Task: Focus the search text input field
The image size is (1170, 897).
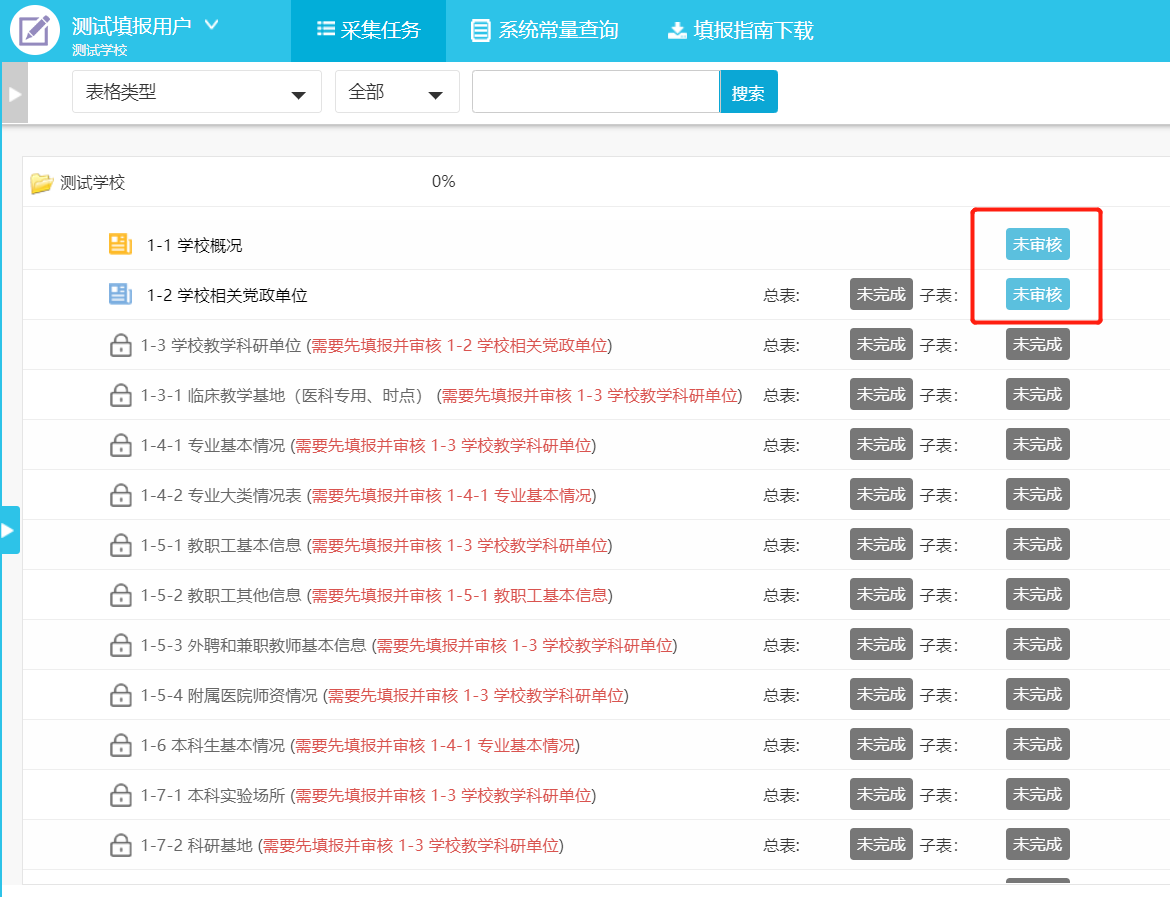Action: [595, 92]
